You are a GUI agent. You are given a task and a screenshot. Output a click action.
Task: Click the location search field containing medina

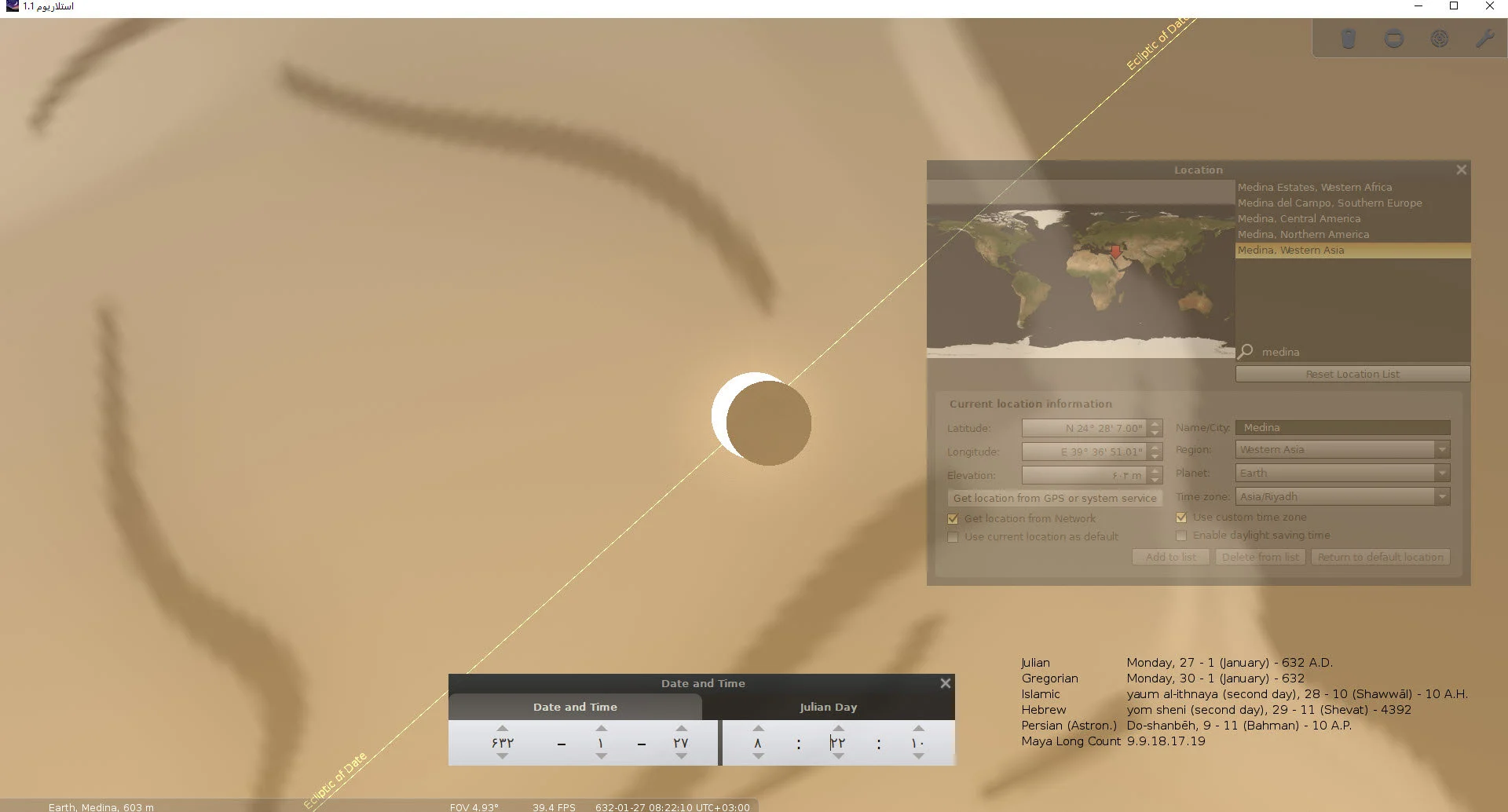[x=1363, y=353]
